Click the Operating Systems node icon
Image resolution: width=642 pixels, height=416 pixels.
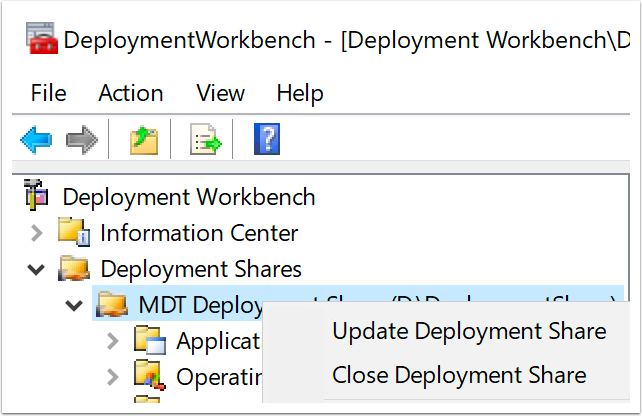[x=149, y=377]
